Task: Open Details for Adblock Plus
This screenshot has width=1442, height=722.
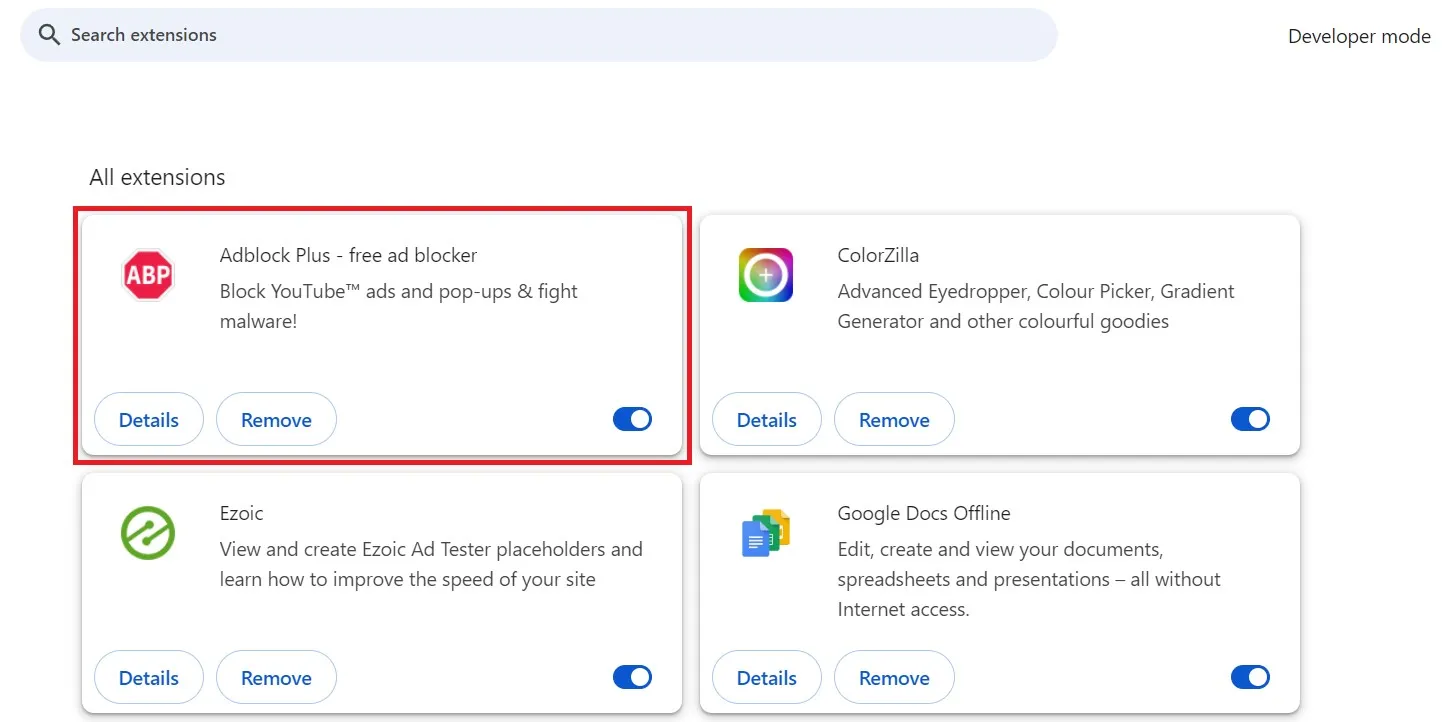Action: (x=149, y=420)
